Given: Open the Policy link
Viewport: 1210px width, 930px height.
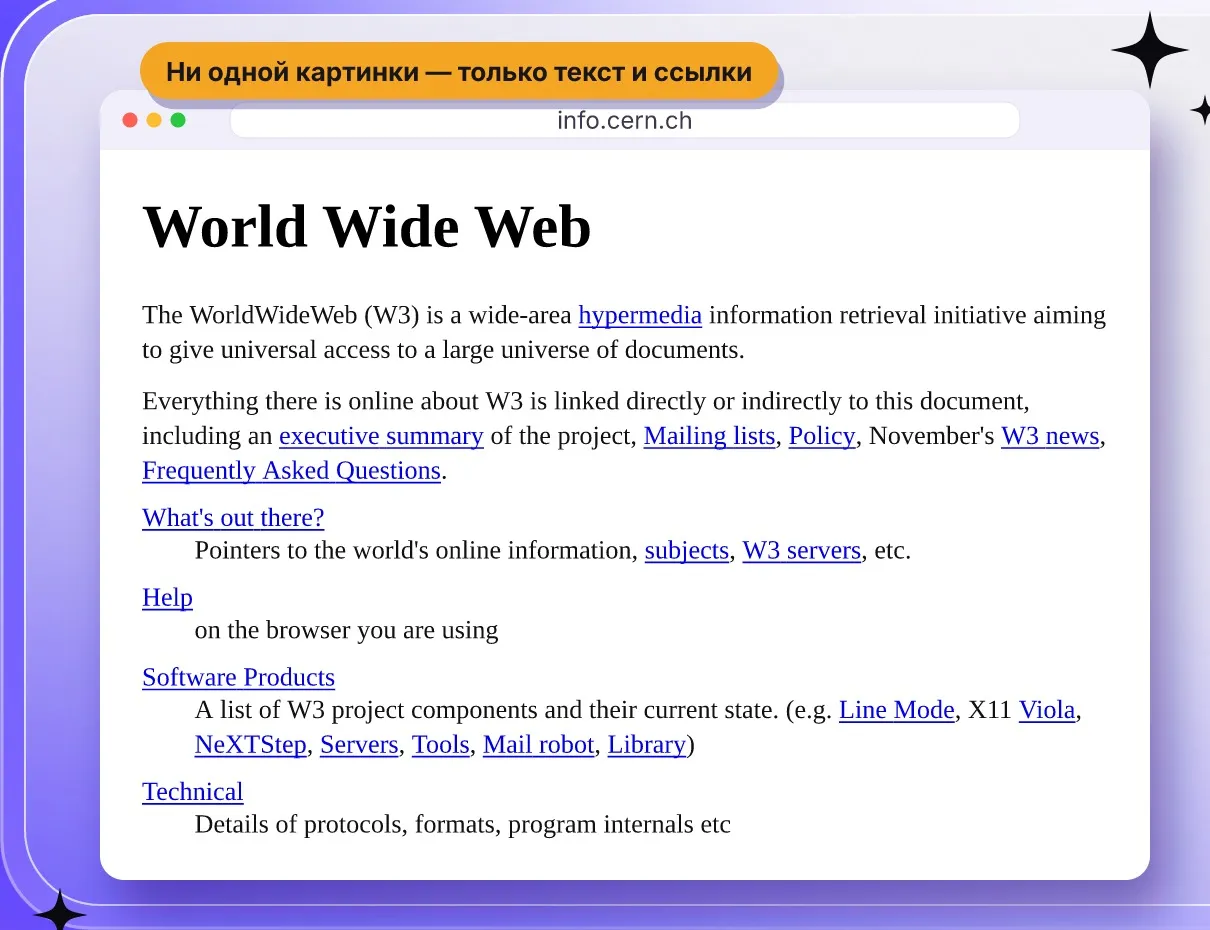Looking at the screenshot, I should click(822, 436).
